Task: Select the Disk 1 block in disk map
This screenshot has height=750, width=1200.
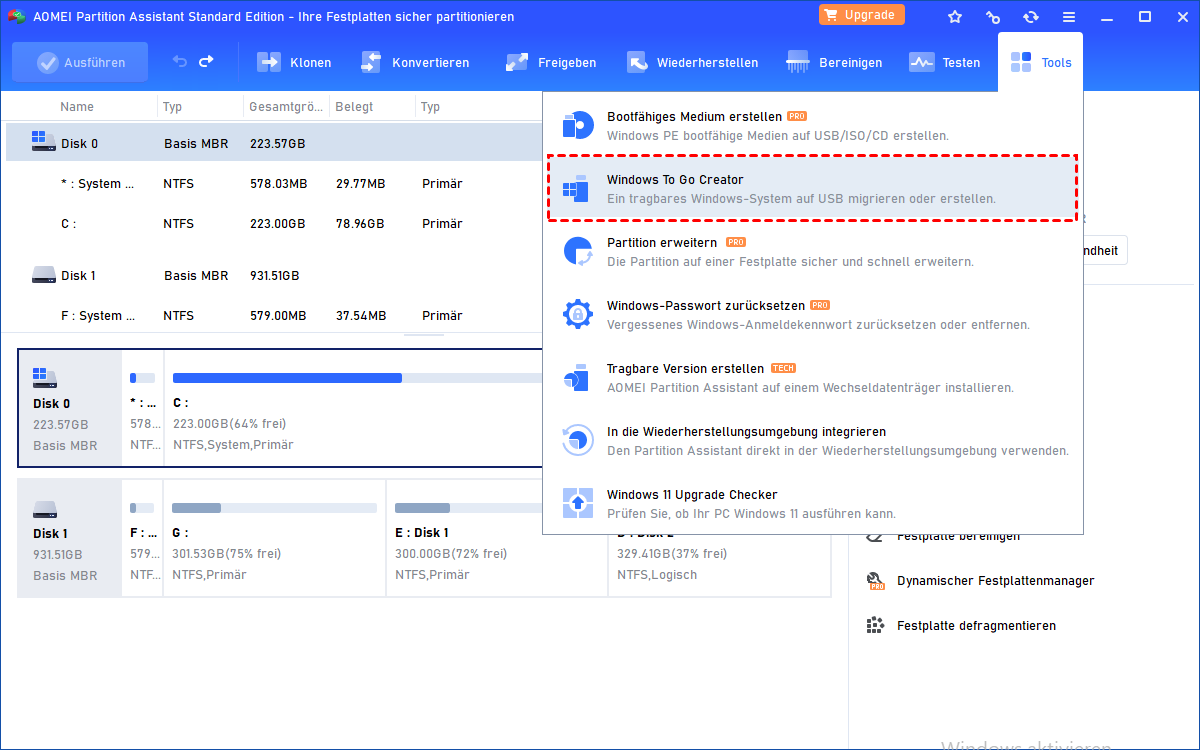Action: (70, 538)
